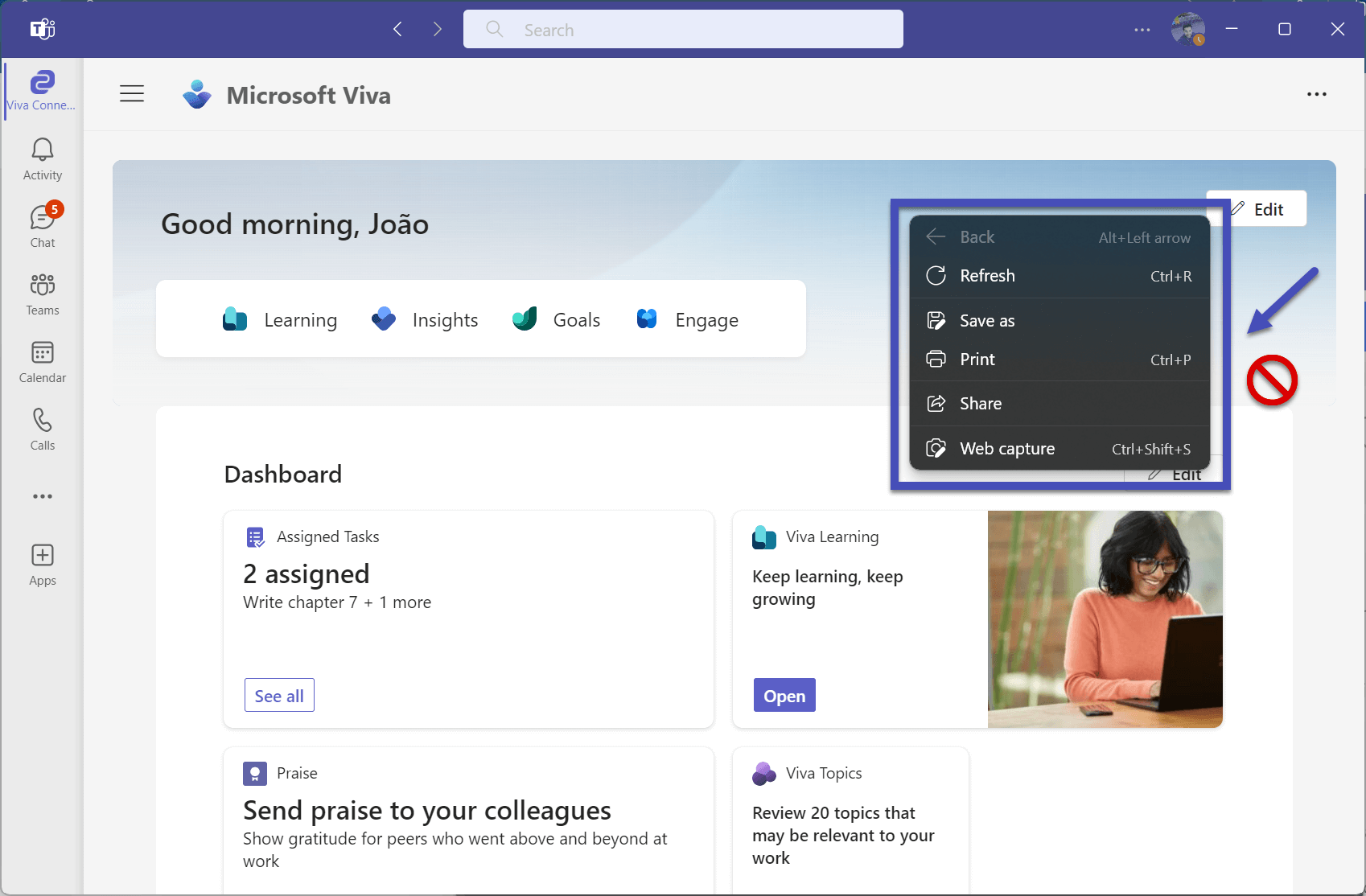Open Calls from the sidebar
Screen dimensions: 1366x896
(42, 428)
